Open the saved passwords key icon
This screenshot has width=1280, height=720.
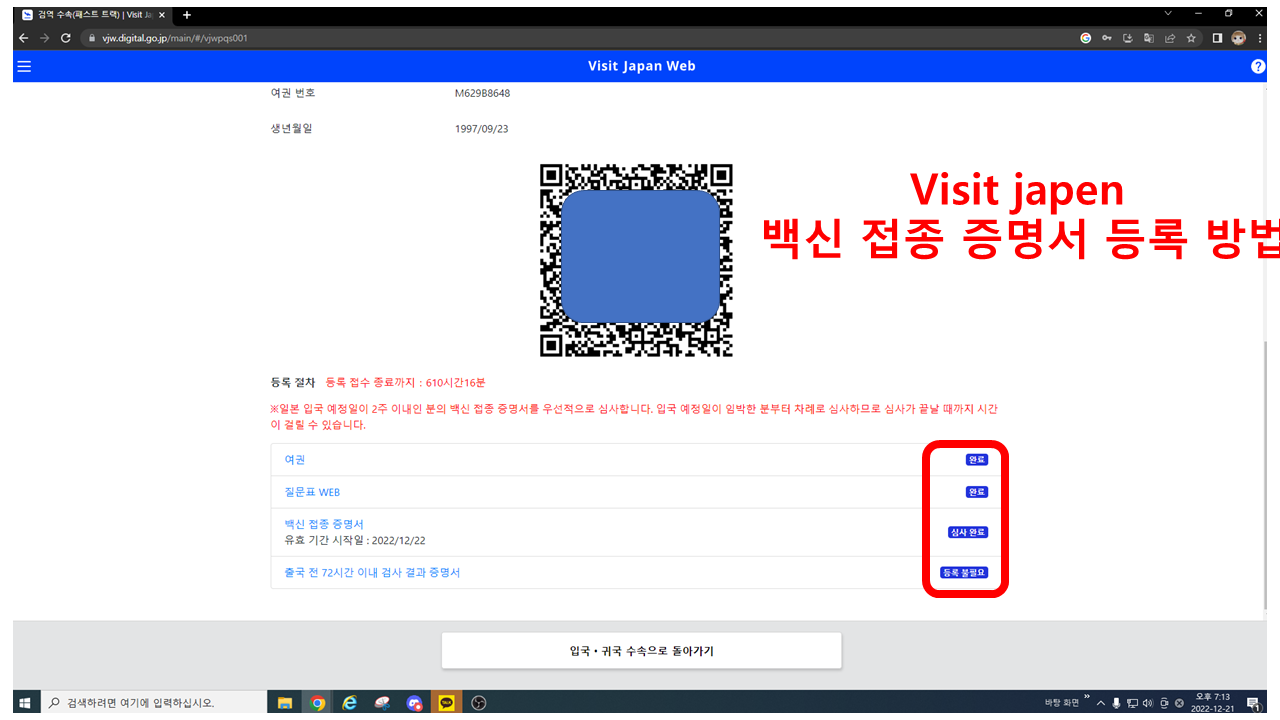coord(1107,38)
